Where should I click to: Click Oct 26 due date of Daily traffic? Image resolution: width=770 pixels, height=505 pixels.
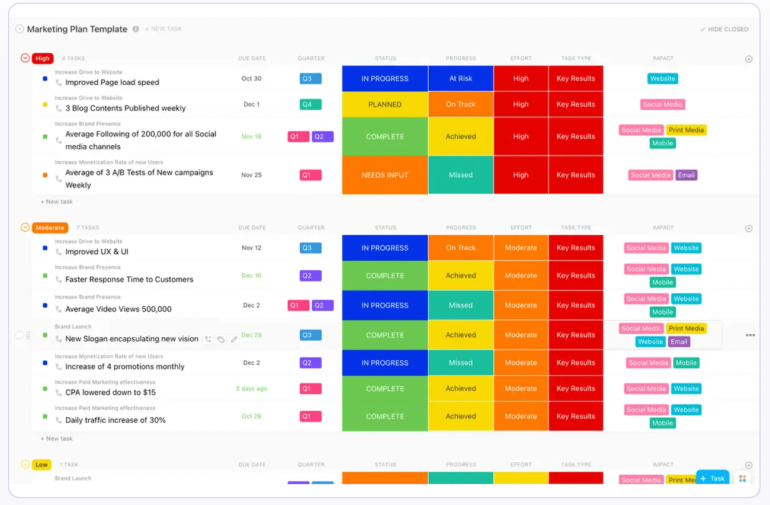(x=251, y=417)
